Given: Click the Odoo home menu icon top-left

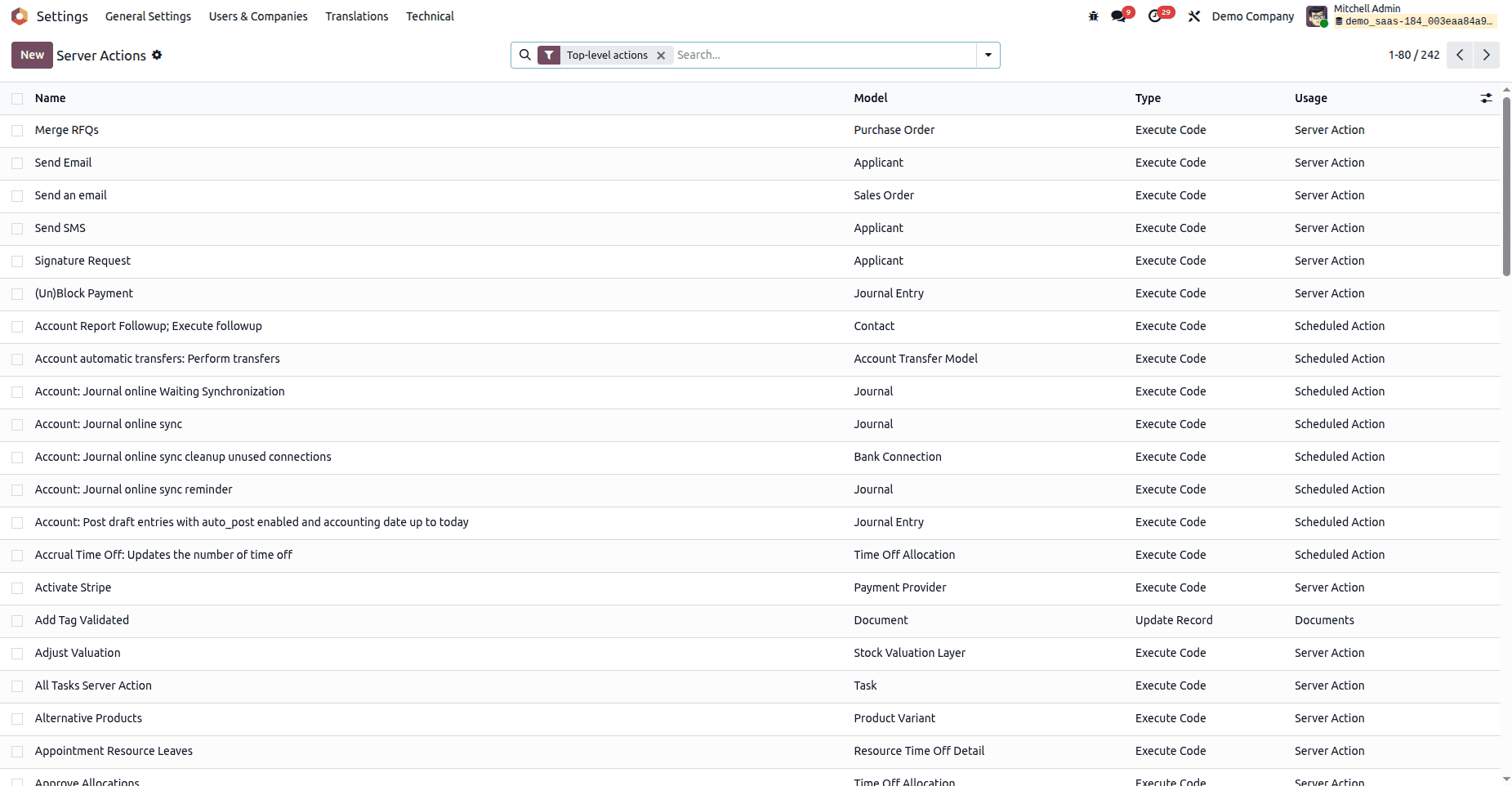Looking at the screenshot, I should [20, 16].
